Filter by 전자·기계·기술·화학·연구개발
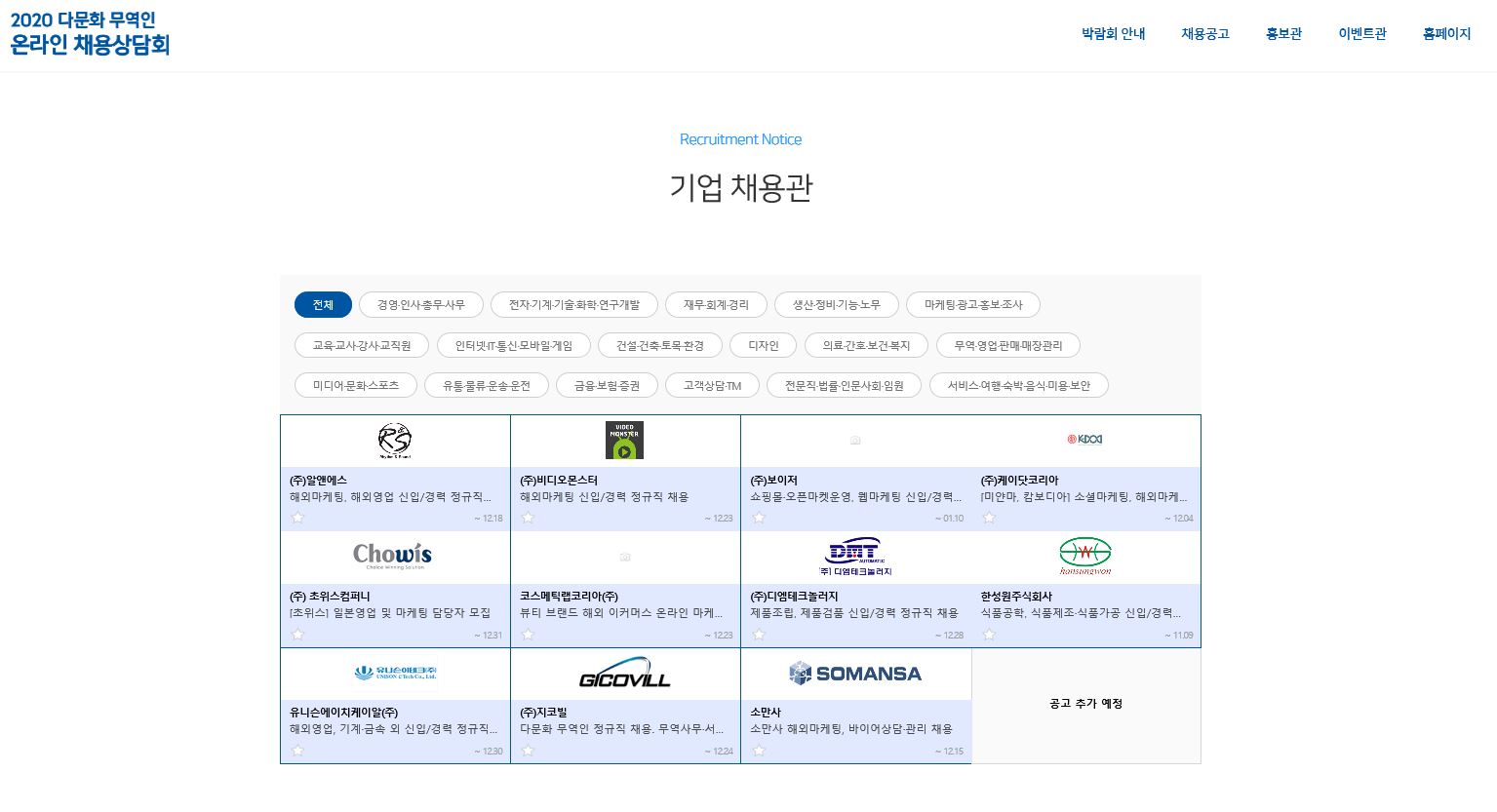1497x812 pixels. tap(574, 305)
